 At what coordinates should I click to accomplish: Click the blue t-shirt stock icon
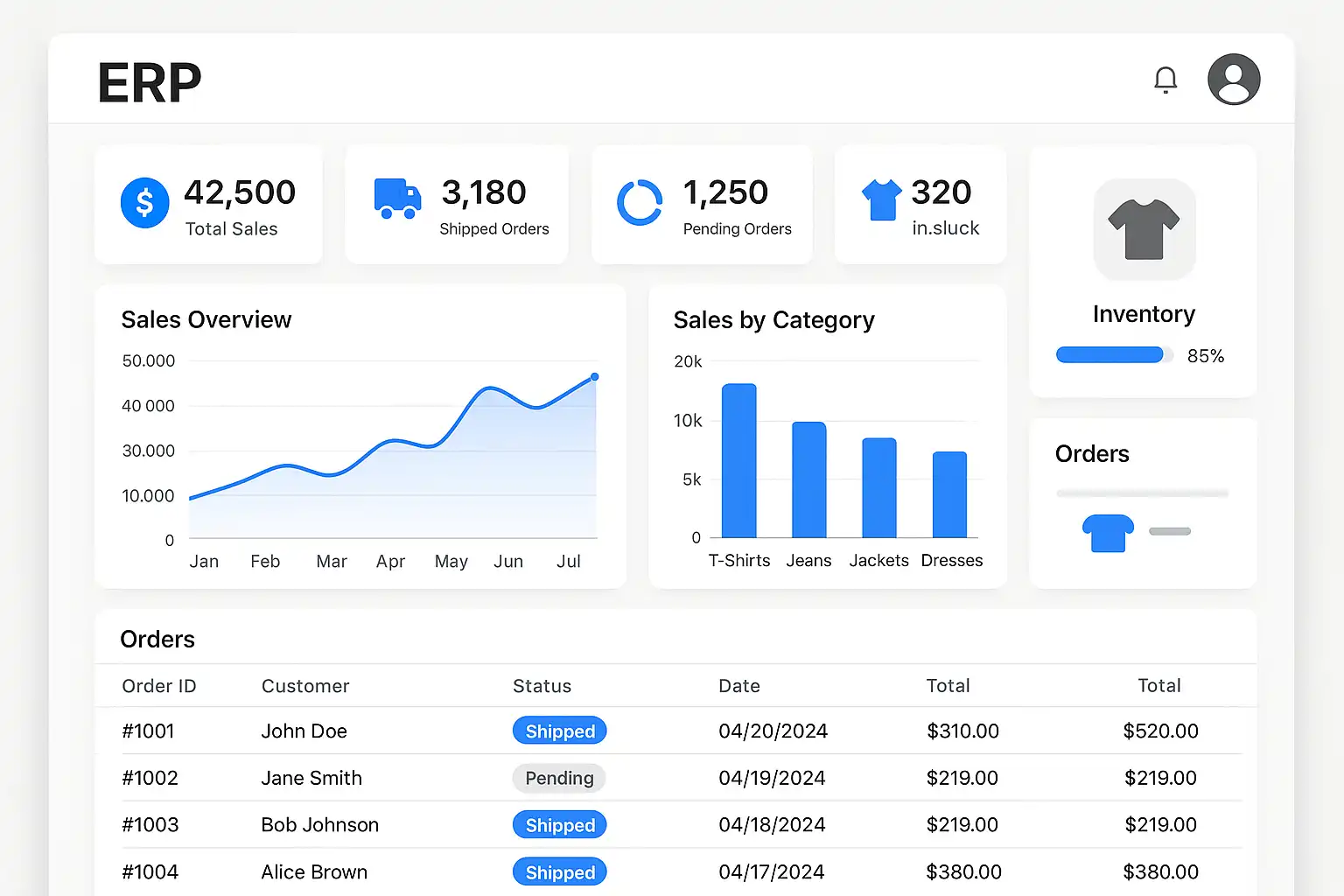(x=881, y=199)
